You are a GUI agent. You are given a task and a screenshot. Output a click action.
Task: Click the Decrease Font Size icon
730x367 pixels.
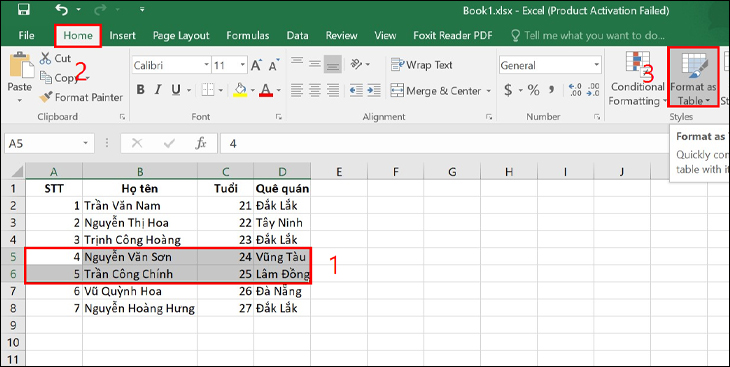click(274, 66)
